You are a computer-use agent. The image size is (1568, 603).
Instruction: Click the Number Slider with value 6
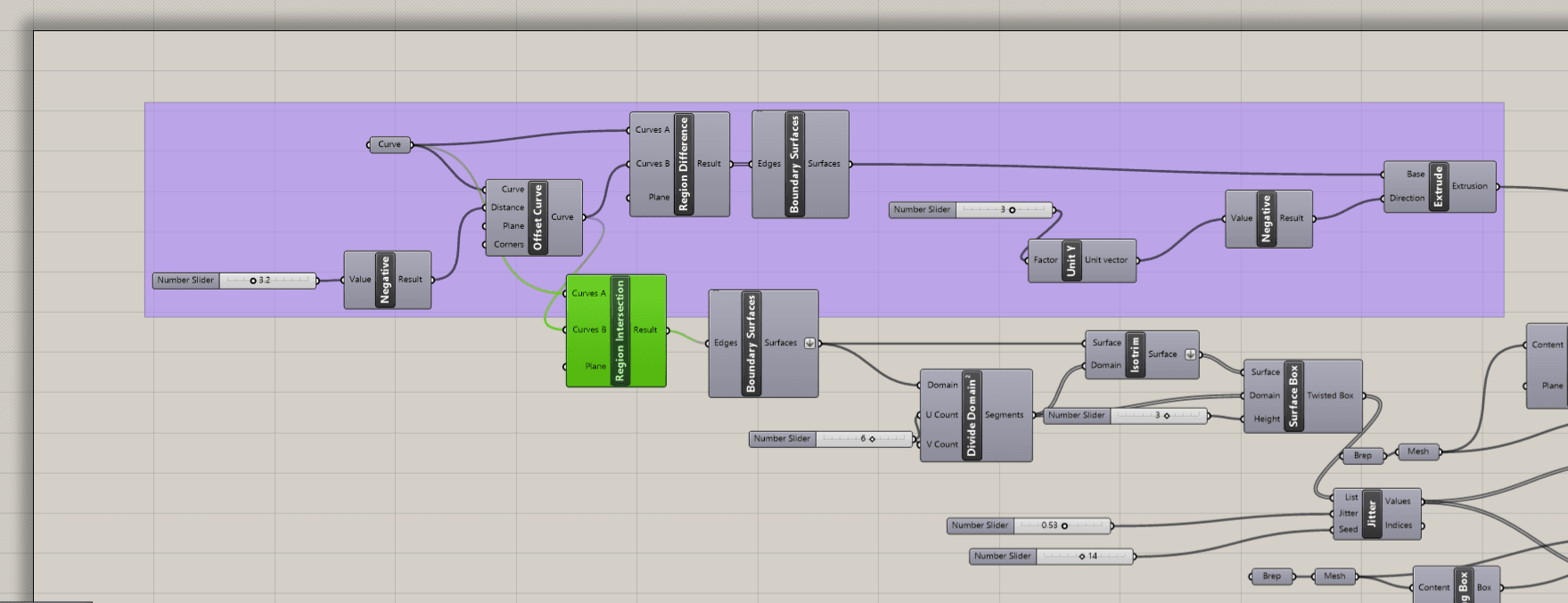(x=832, y=438)
